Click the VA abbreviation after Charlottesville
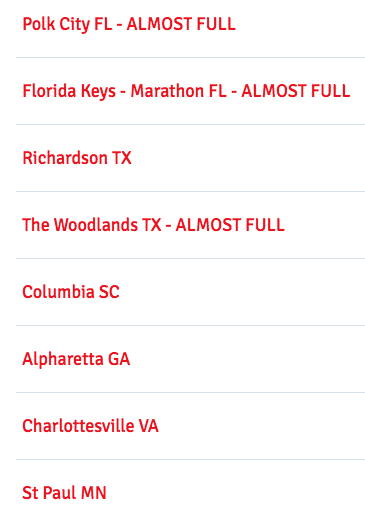 pyautogui.click(x=148, y=426)
